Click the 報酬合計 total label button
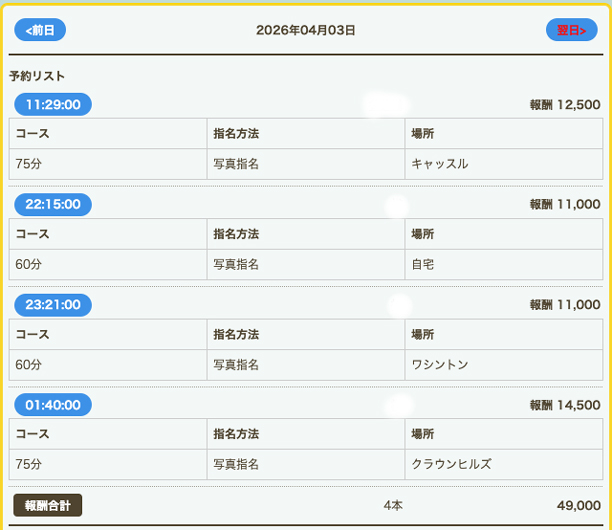 [48, 505]
